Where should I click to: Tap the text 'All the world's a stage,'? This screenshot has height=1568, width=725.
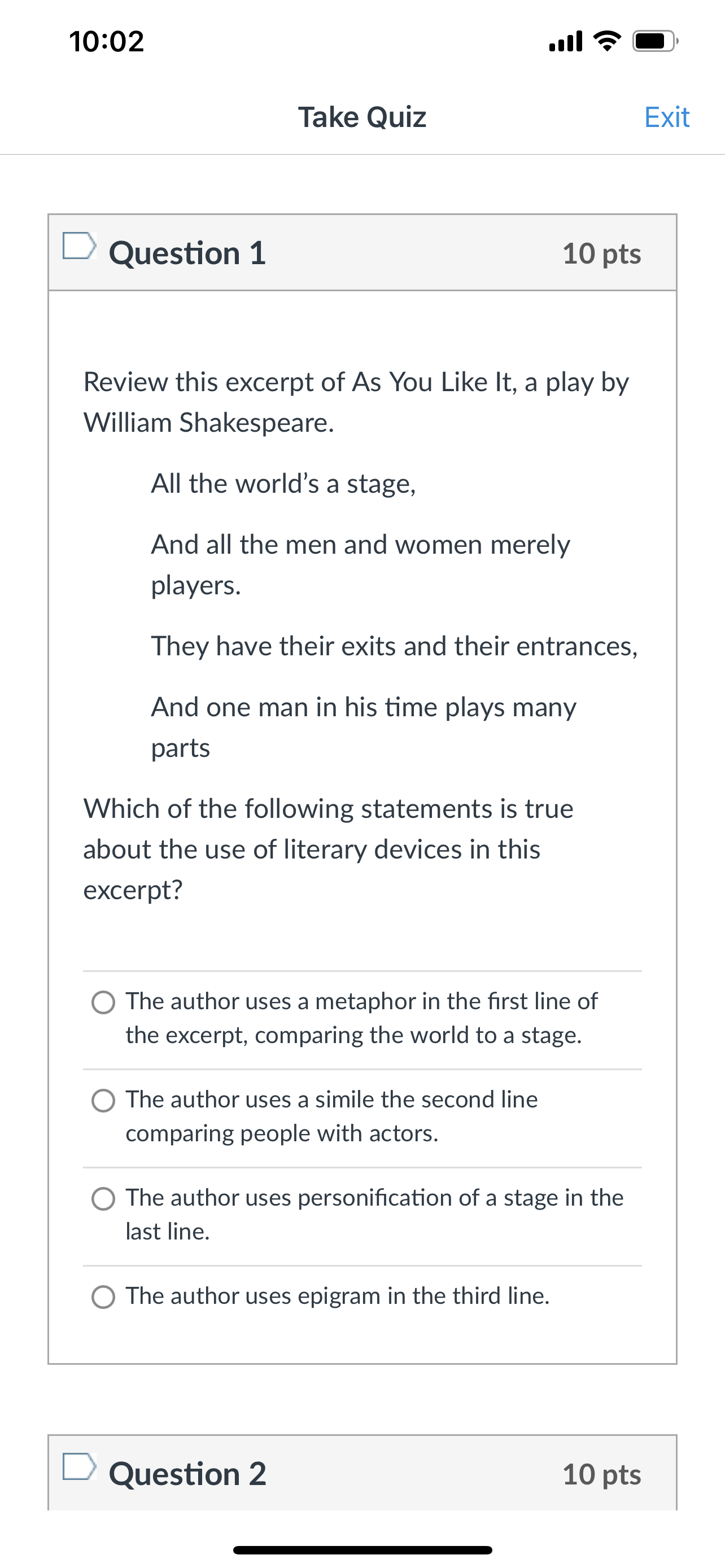283,484
